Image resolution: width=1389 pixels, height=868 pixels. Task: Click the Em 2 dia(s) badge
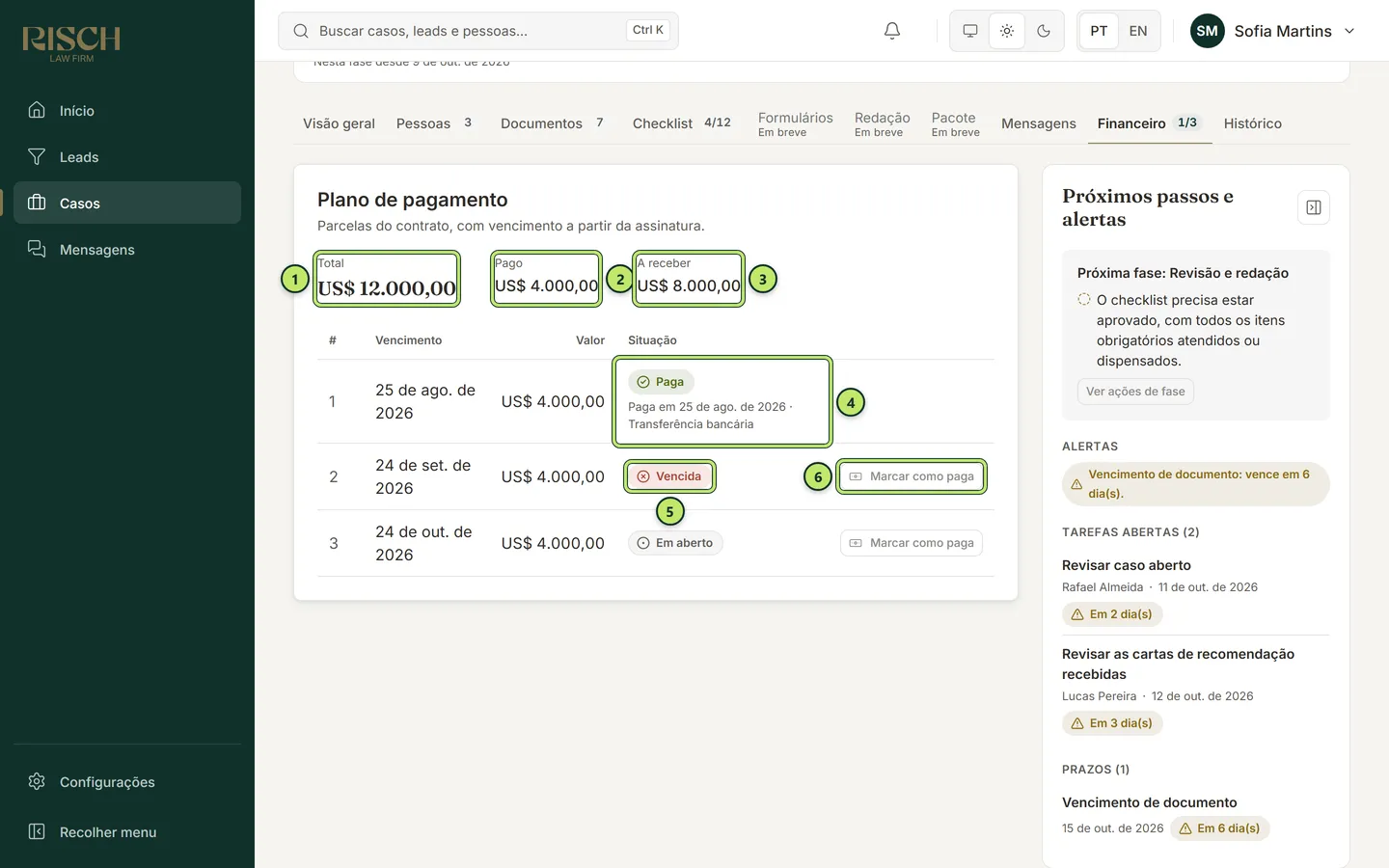(1112, 614)
